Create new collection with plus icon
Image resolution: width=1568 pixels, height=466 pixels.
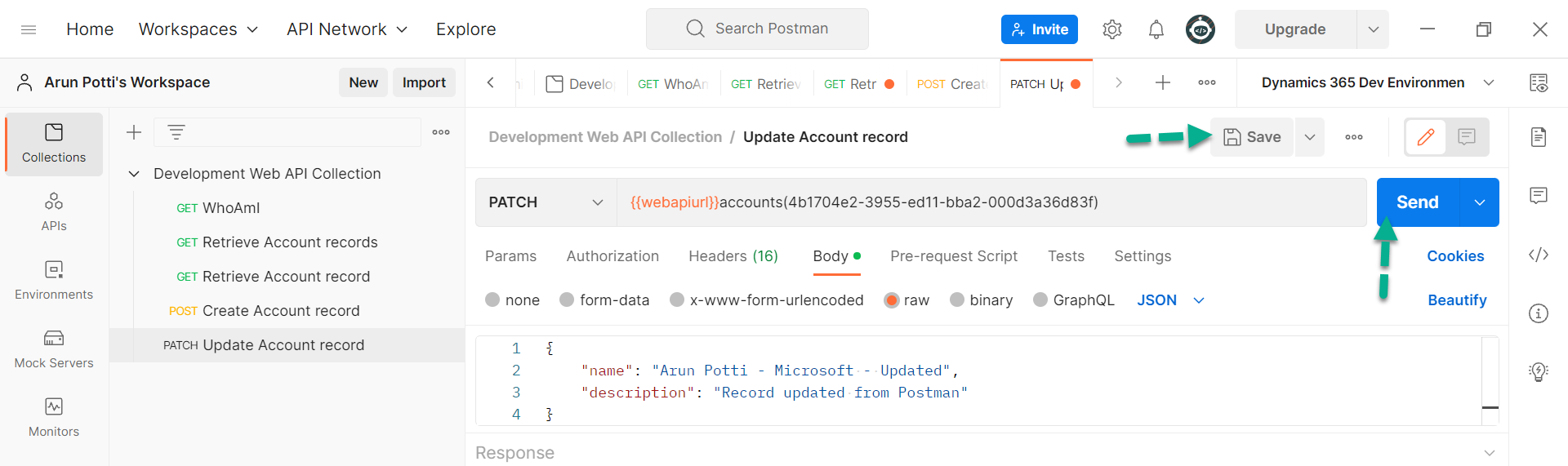pos(134,132)
